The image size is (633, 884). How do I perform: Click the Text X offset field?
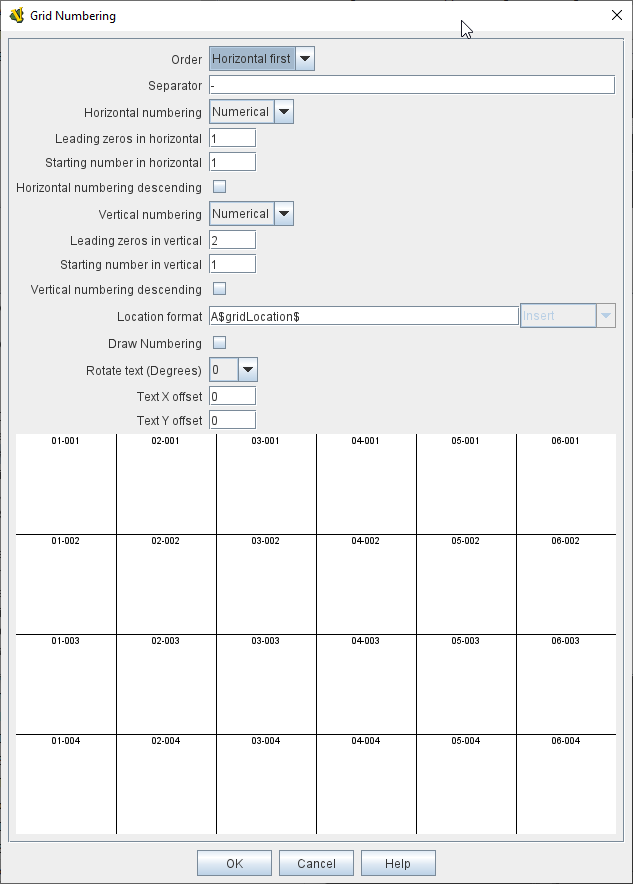tap(232, 397)
